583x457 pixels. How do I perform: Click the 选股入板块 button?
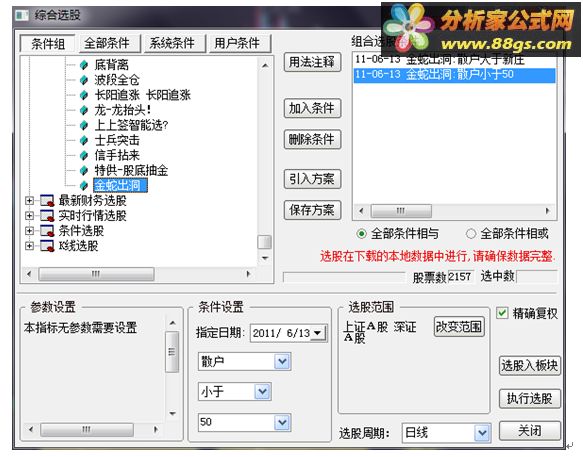529,366
